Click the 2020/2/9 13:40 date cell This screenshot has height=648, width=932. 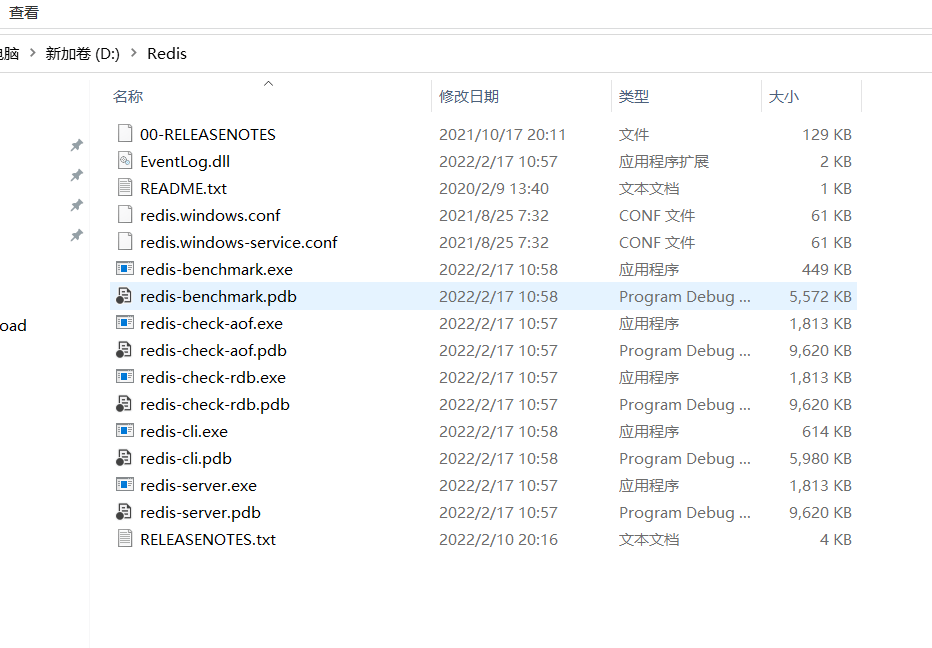coord(494,188)
